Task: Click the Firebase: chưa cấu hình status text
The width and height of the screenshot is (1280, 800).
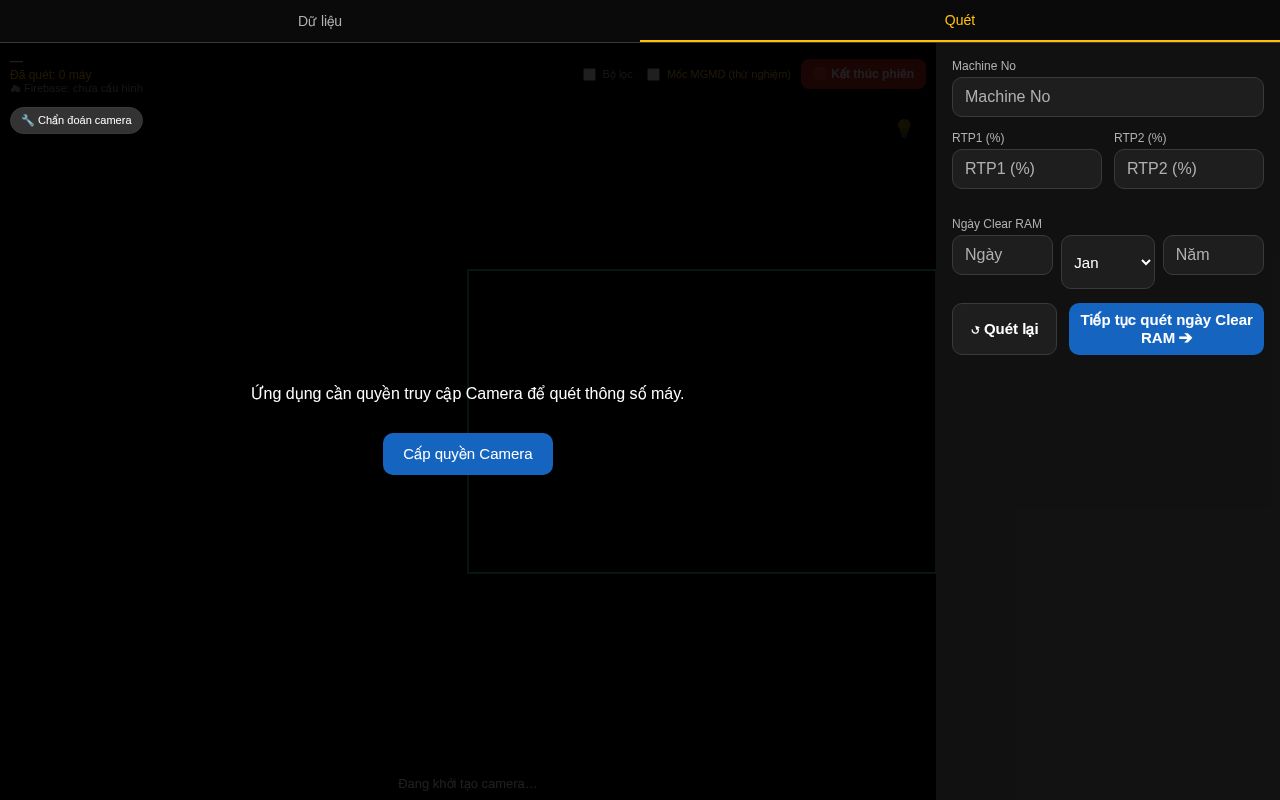Action: (x=77, y=88)
